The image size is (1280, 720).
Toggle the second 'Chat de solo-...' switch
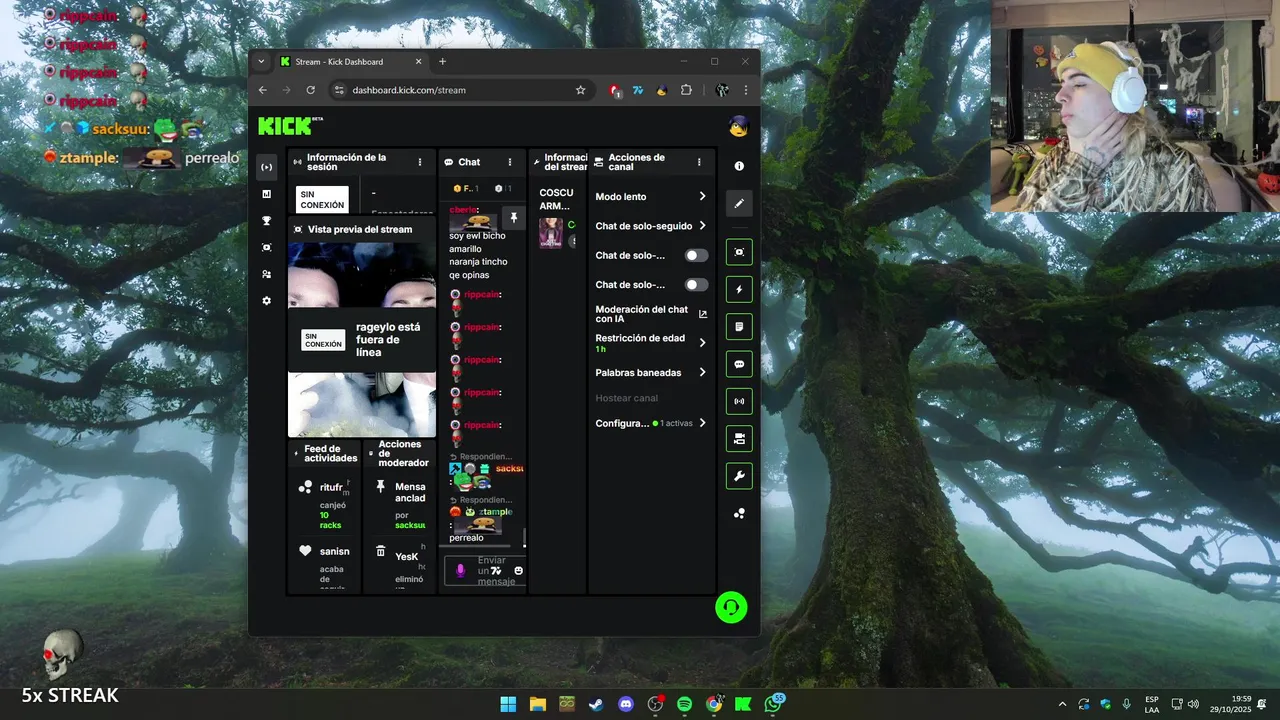tap(696, 285)
